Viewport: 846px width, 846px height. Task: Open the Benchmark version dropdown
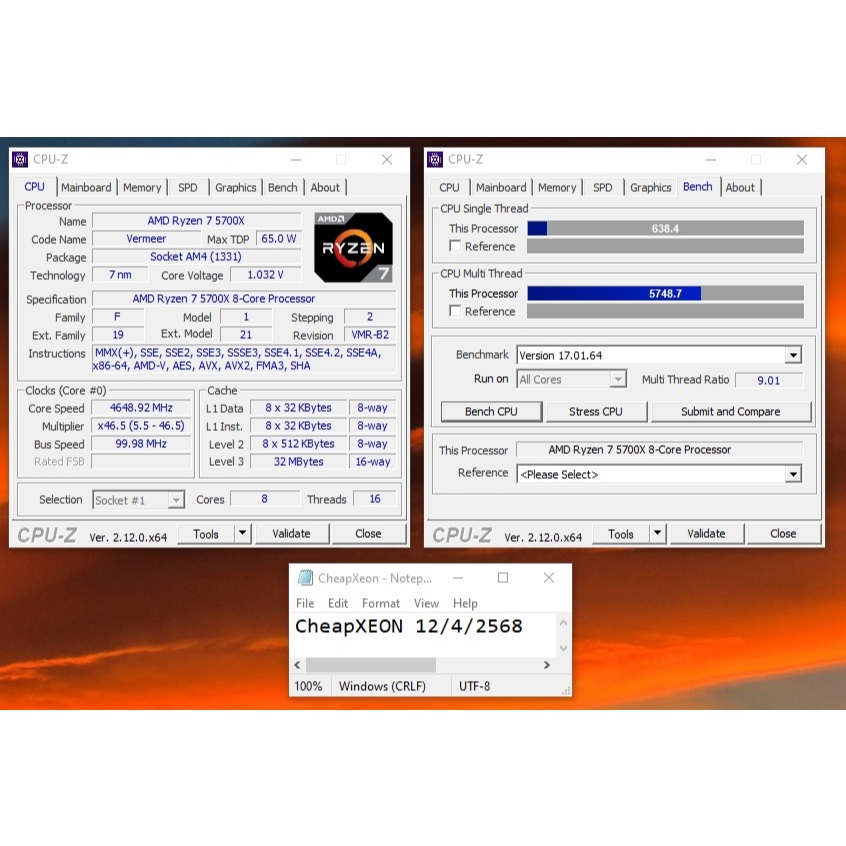792,355
